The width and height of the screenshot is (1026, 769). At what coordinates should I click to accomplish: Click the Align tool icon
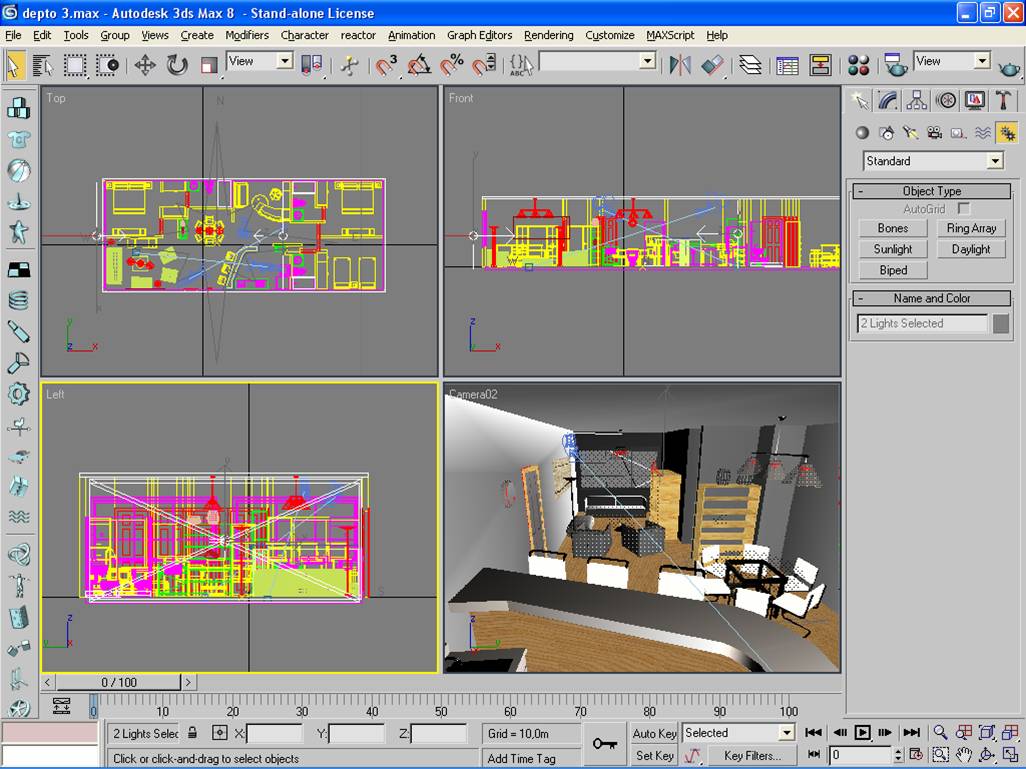(713, 65)
